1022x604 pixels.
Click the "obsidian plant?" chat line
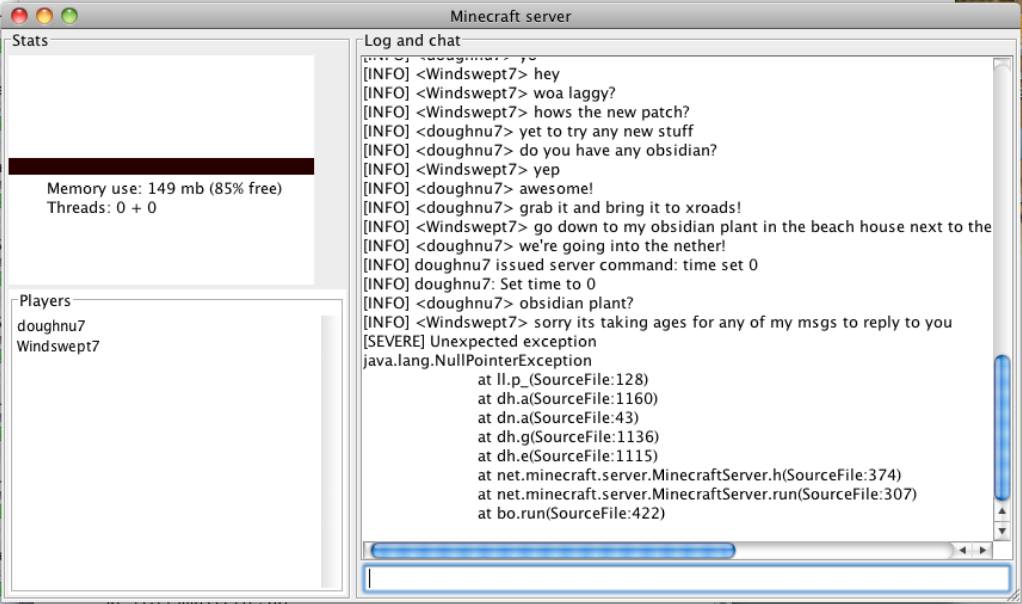(499, 303)
